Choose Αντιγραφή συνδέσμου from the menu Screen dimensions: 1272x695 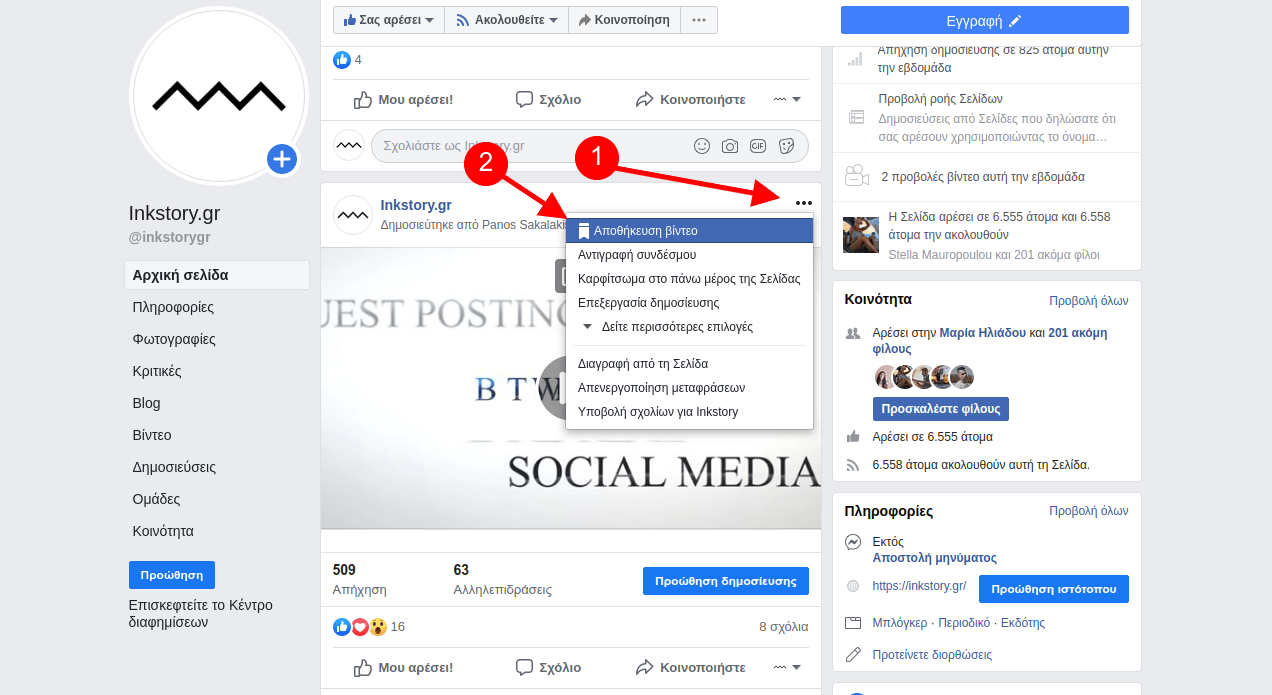(x=637, y=255)
